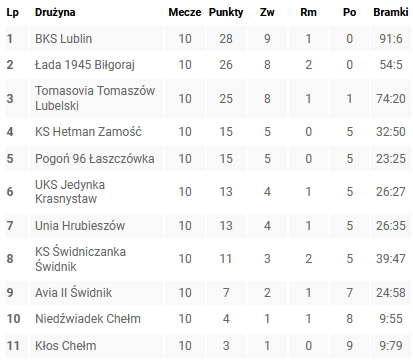Click the Rm column header
The height and width of the screenshot is (362, 413).
[308, 12]
